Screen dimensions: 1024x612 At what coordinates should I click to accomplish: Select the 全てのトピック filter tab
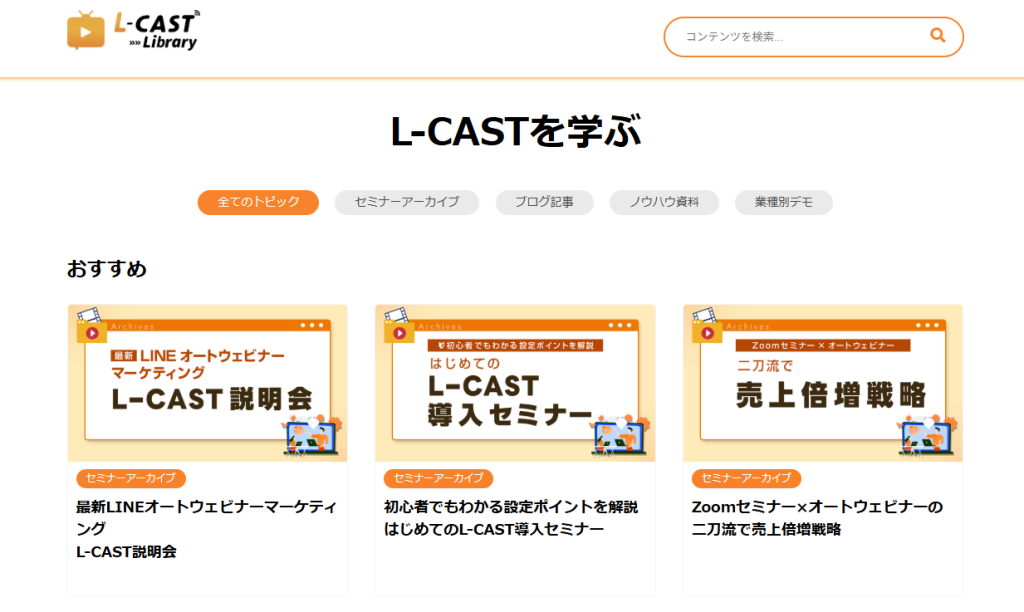point(258,202)
